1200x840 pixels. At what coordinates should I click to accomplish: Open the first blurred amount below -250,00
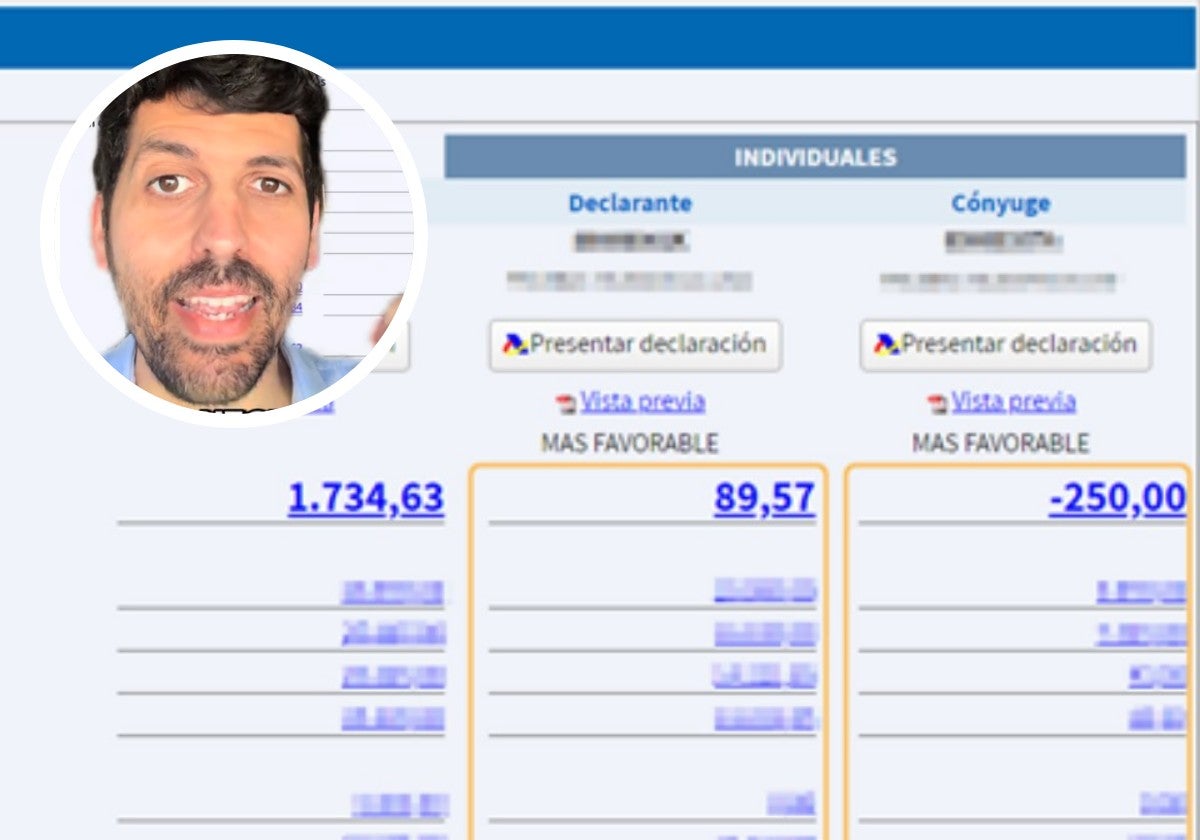[1140, 591]
